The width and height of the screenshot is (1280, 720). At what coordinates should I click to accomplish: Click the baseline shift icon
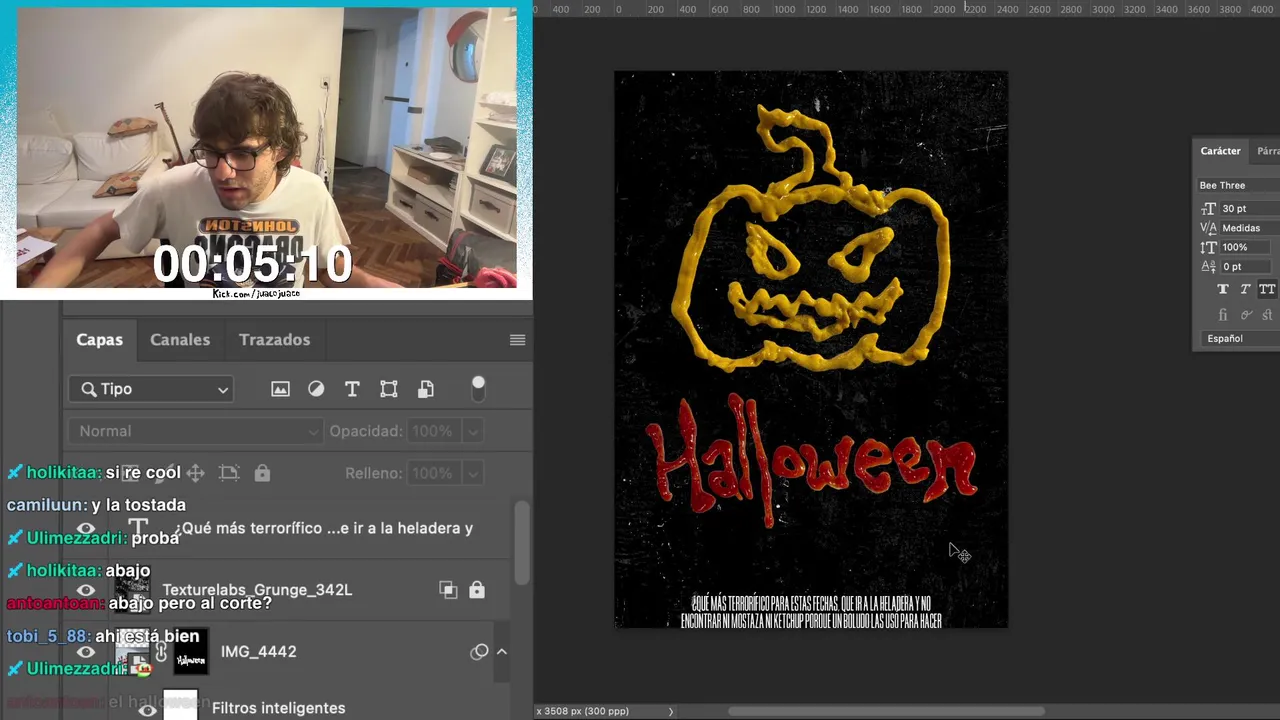point(1208,267)
